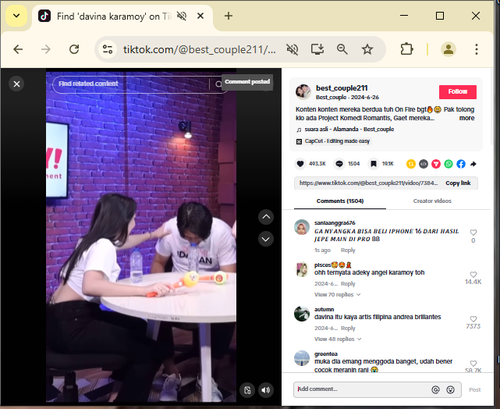Like autumn's comment about andrea brillantes
The width and height of the screenshot is (500, 409).
pos(473,319)
